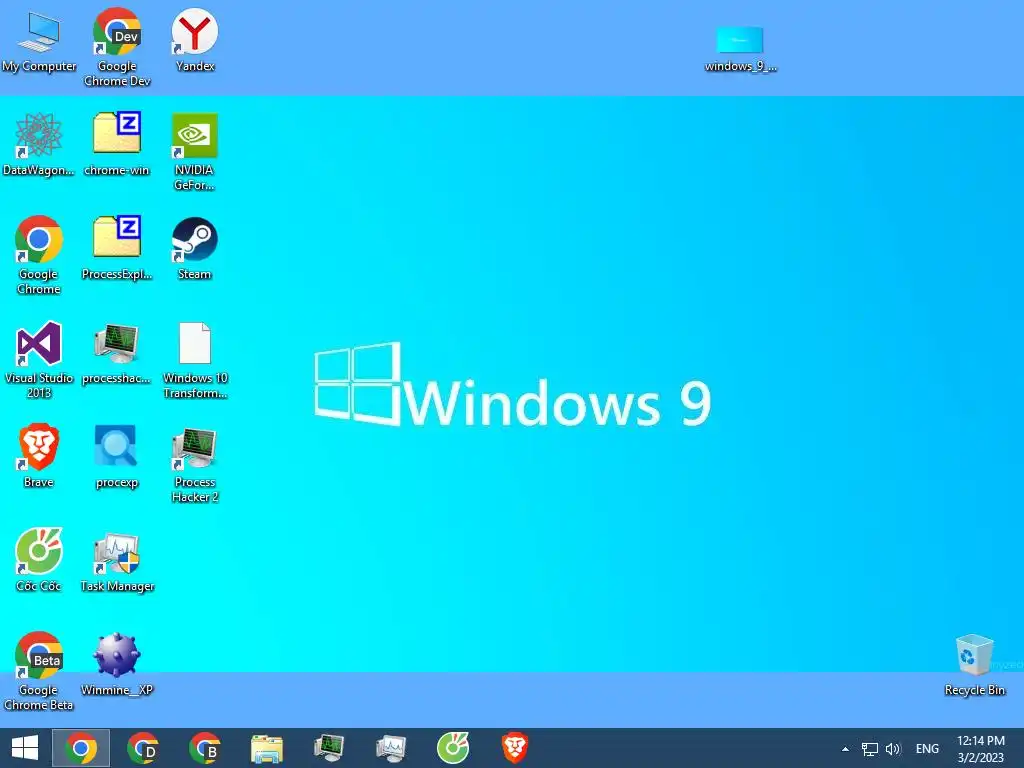The width and height of the screenshot is (1024, 768).
Task: Open procexp desktop icon
Action: [x=116, y=456]
